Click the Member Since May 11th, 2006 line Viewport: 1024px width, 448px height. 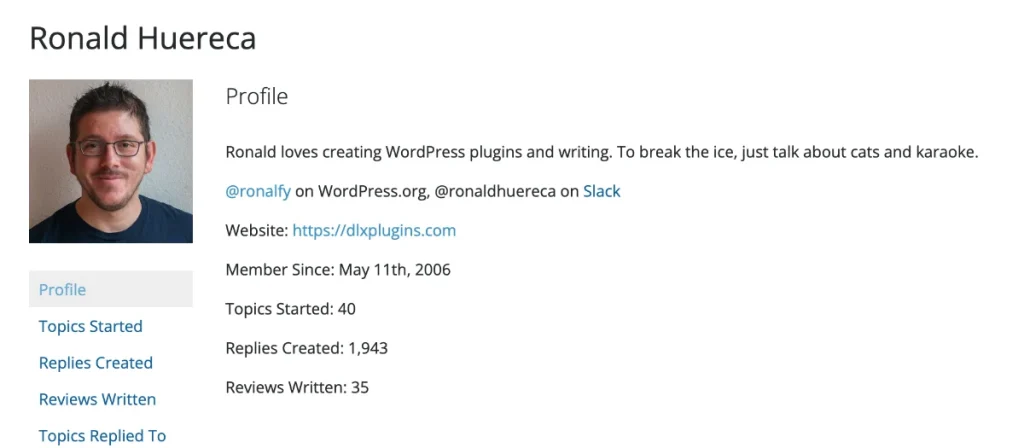(x=338, y=270)
